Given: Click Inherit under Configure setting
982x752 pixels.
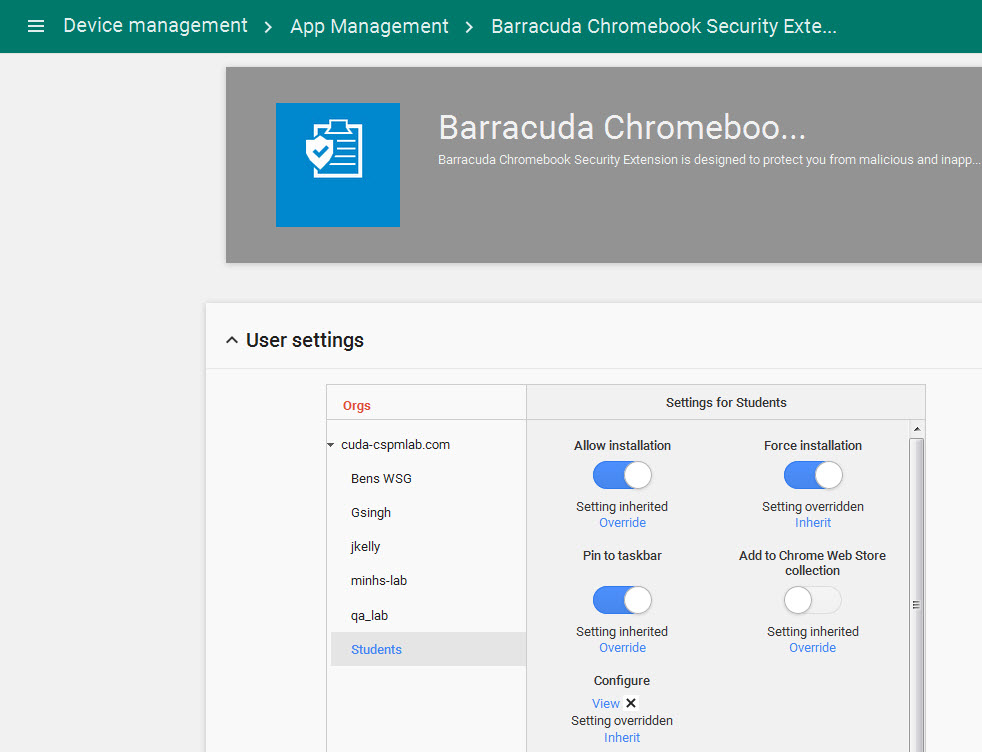Looking at the screenshot, I should pos(622,738).
